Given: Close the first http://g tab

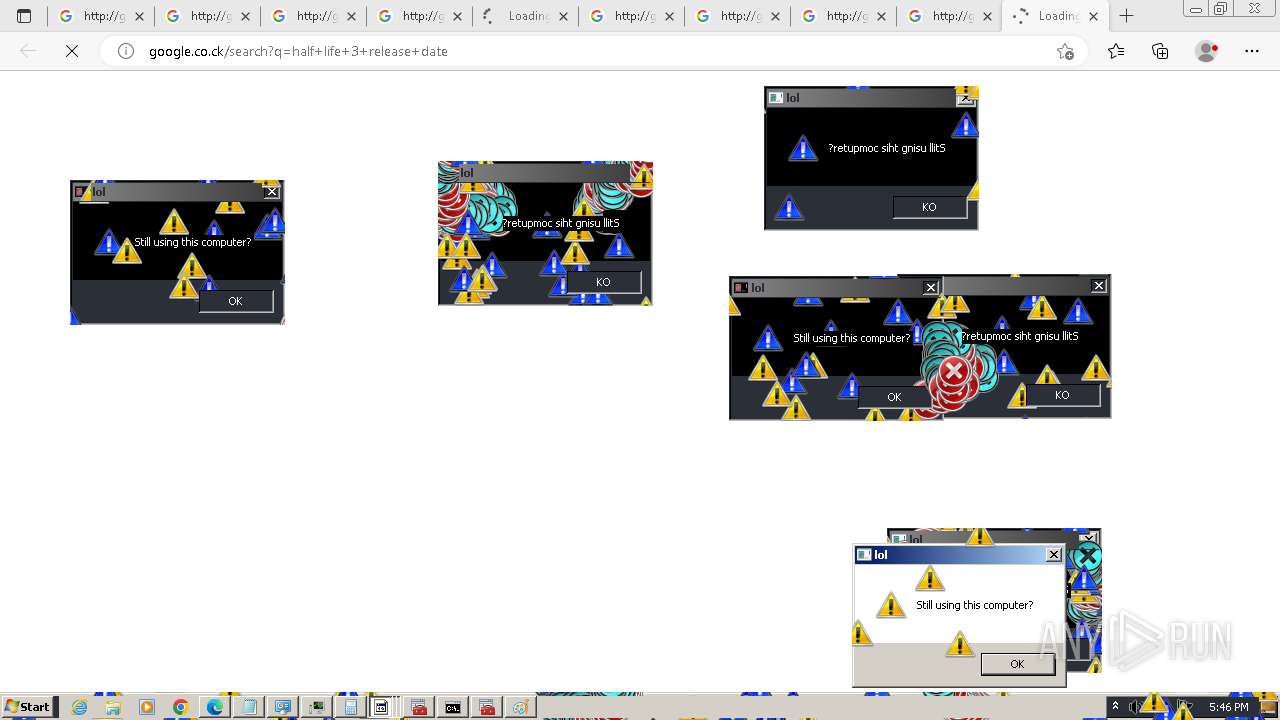Looking at the screenshot, I should [x=139, y=16].
